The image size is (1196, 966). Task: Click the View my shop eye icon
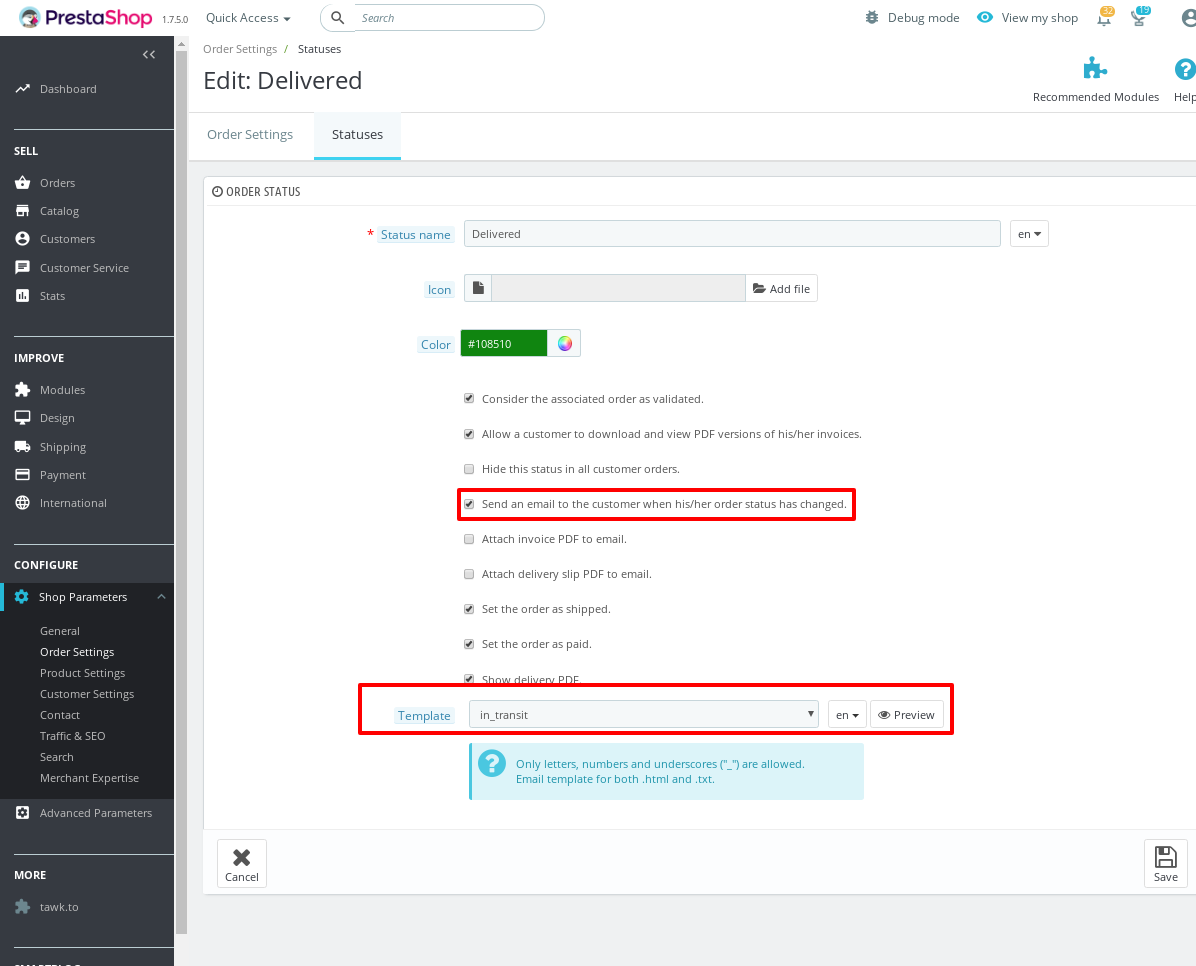[x=985, y=18]
